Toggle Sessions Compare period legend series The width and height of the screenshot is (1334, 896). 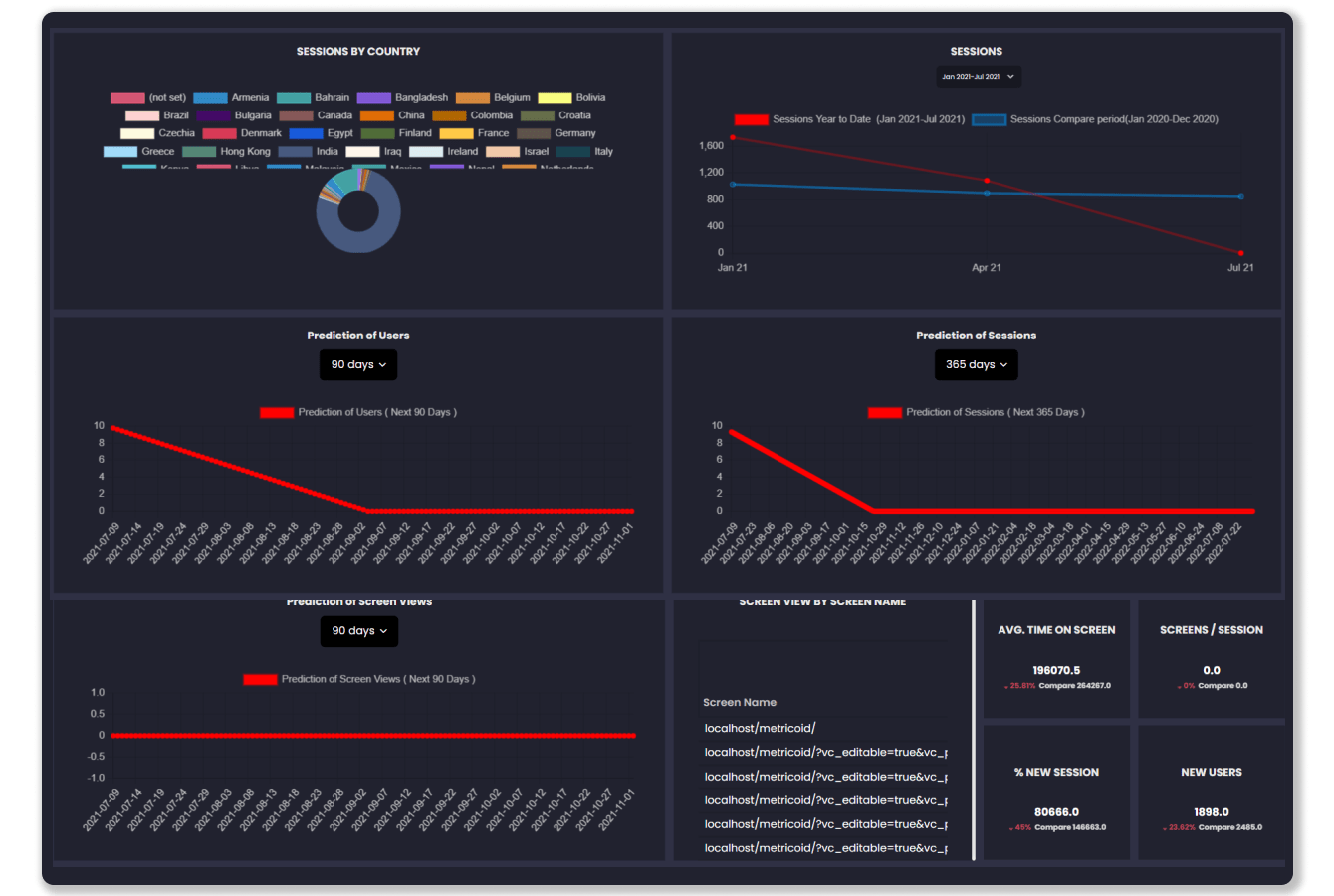point(1095,119)
